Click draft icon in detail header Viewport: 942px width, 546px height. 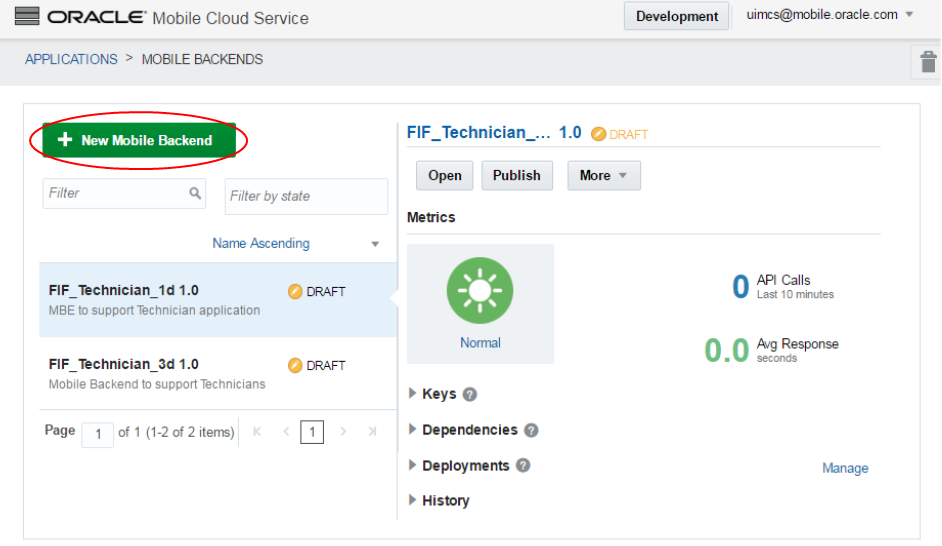(x=598, y=134)
